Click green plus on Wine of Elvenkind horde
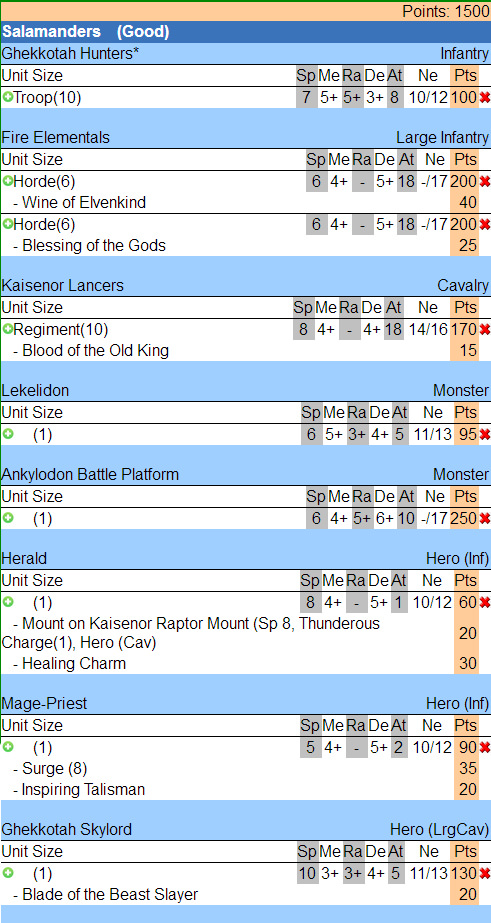Screen dimensions: 491x923 click(7, 181)
